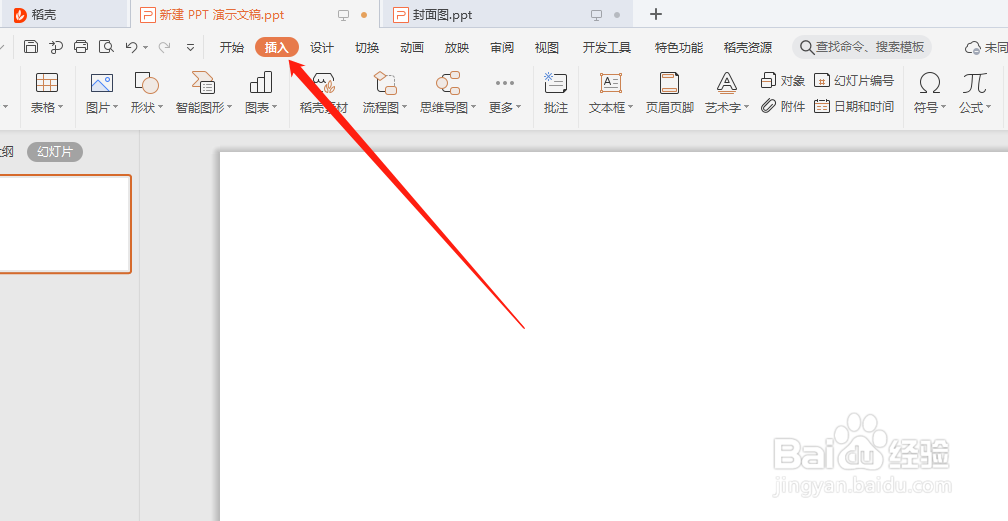Expand the undo history dropdown arrow
Image resolution: width=1008 pixels, height=521 pixels.
146,48
